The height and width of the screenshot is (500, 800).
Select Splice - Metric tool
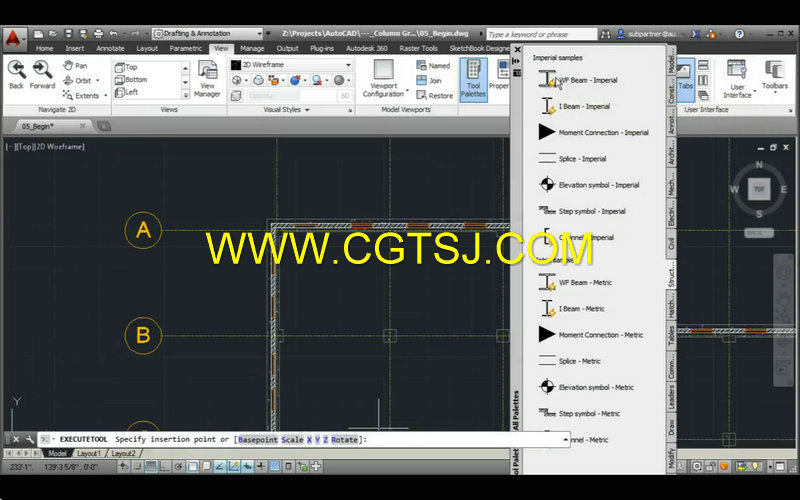570,361
